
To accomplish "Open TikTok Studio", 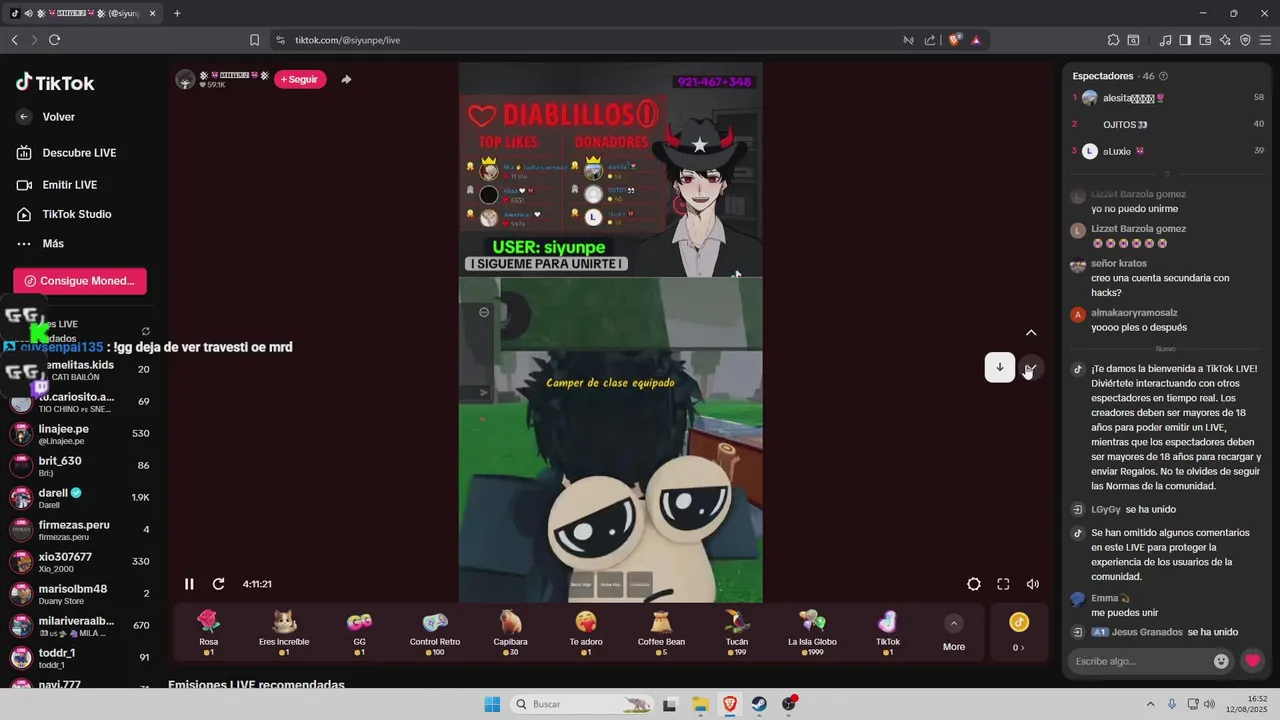I will tap(64, 214).
